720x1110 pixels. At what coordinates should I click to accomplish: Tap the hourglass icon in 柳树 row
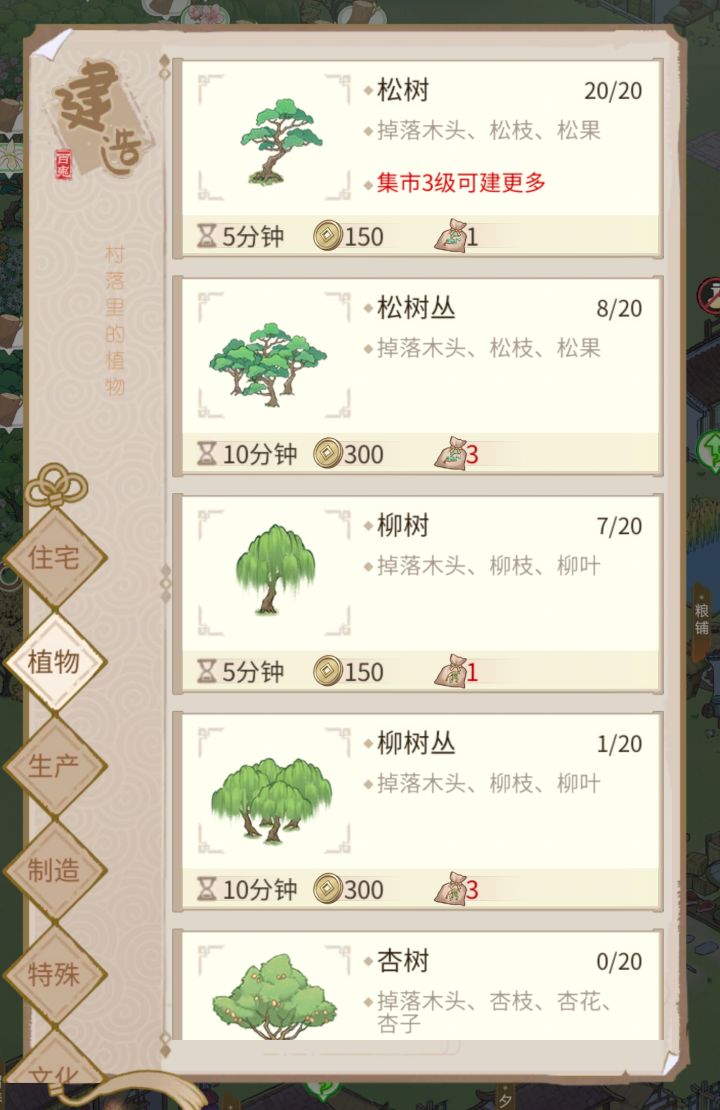(x=207, y=671)
